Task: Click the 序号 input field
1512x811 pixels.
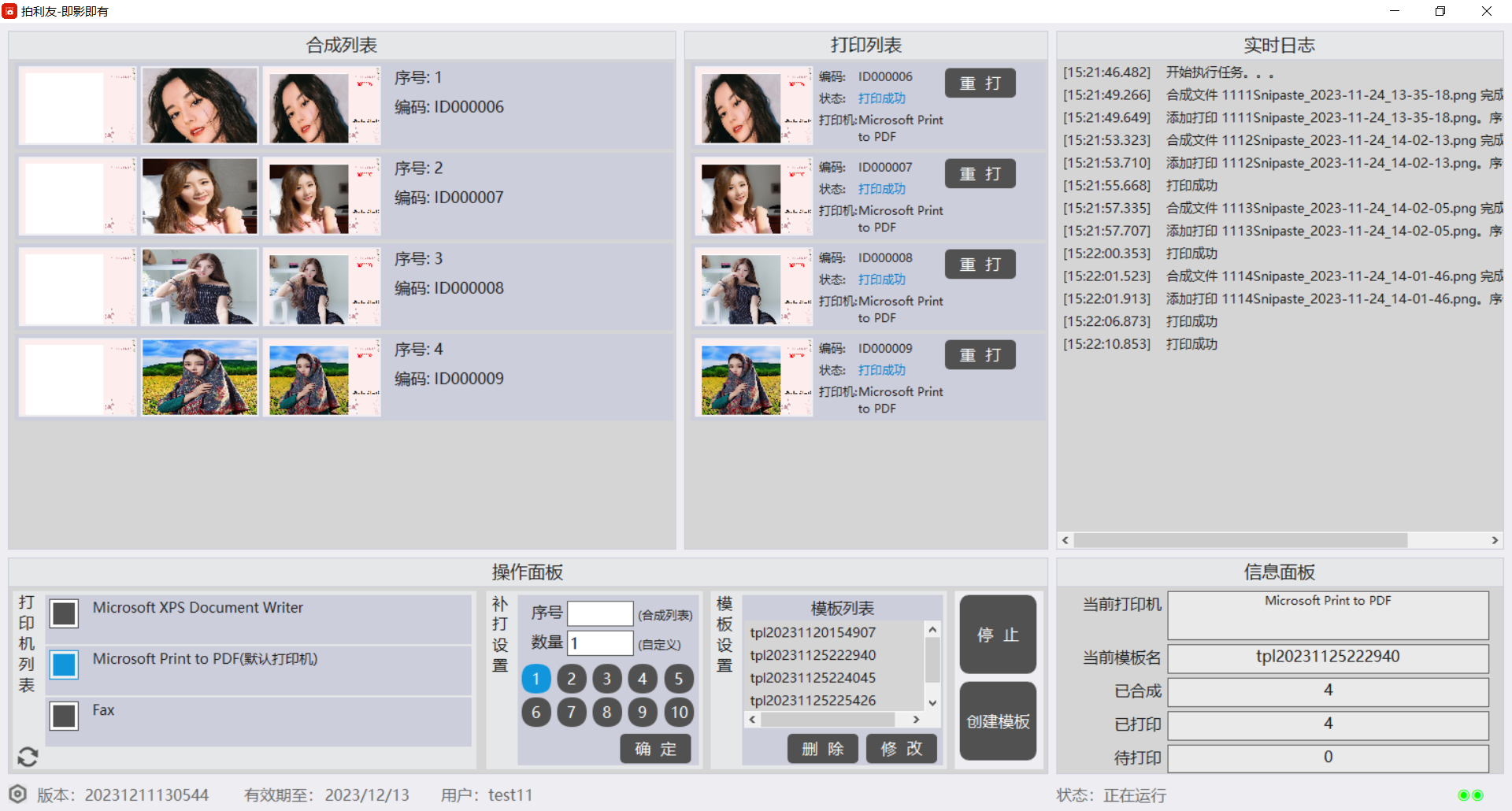Action: [x=600, y=613]
